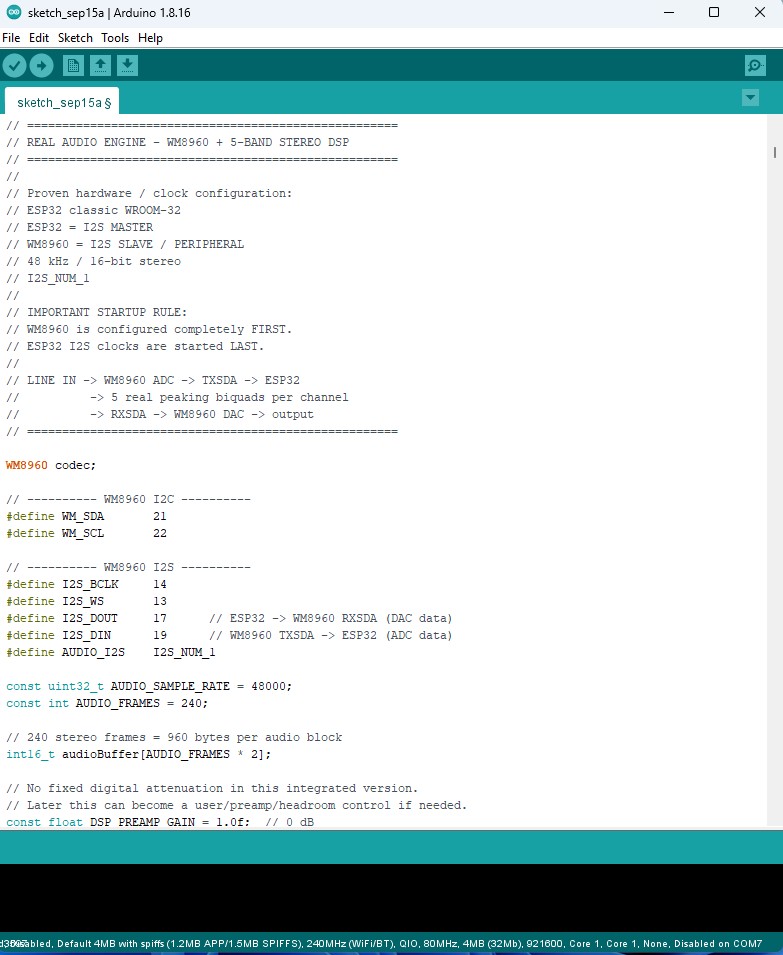Screen dimensions: 783x955
Task: Open the Edit menu
Action: (39, 38)
